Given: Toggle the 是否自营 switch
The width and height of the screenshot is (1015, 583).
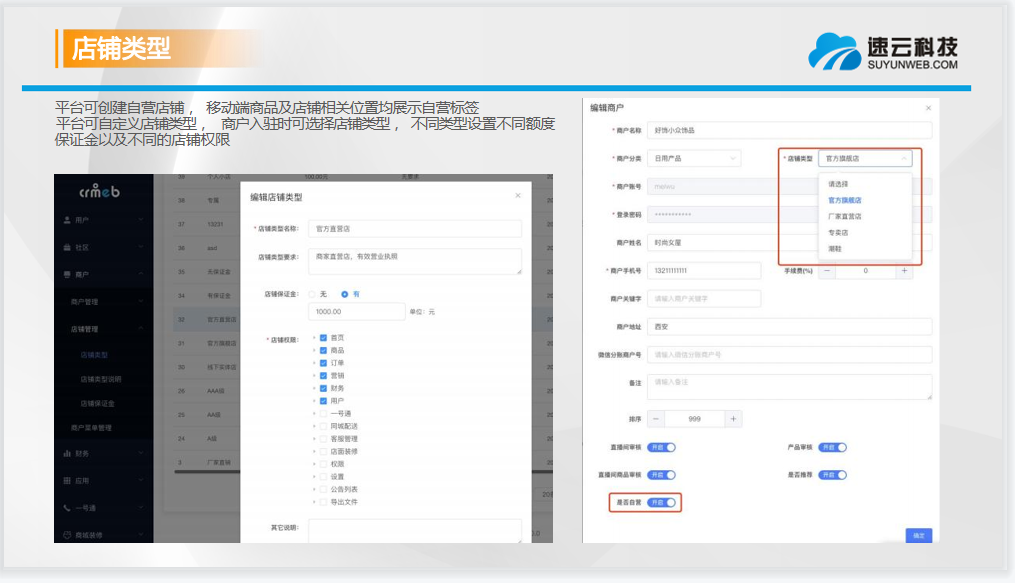Looking at the screenshot, I should [x=662, y=503].
